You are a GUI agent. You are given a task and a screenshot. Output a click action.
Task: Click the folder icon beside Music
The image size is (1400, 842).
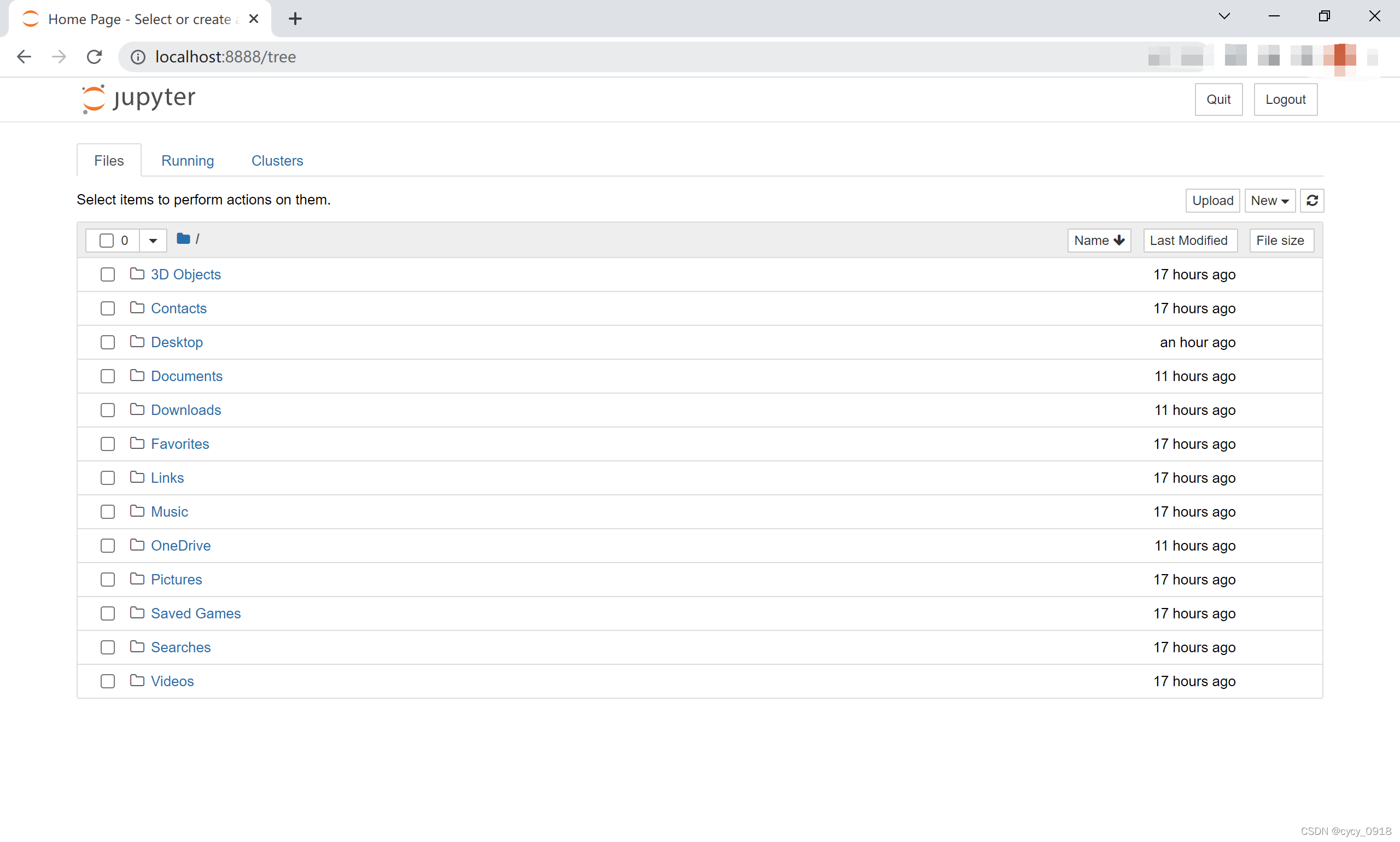click(137, 511)
